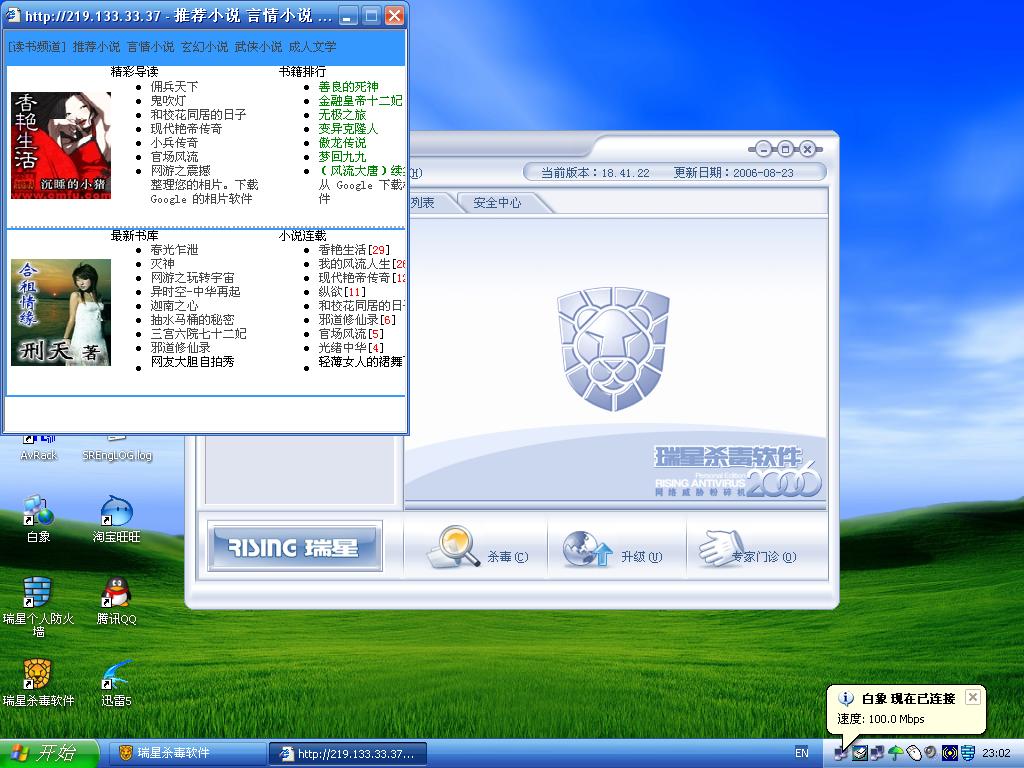Open 金融皇帝十二妃 ranking link
Screen dimensions: 1024x768
click(360, 101)
